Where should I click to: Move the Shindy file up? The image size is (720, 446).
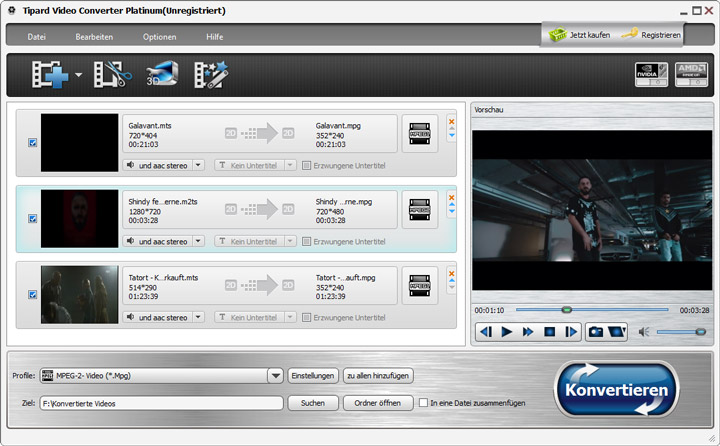tap(451, 204)
